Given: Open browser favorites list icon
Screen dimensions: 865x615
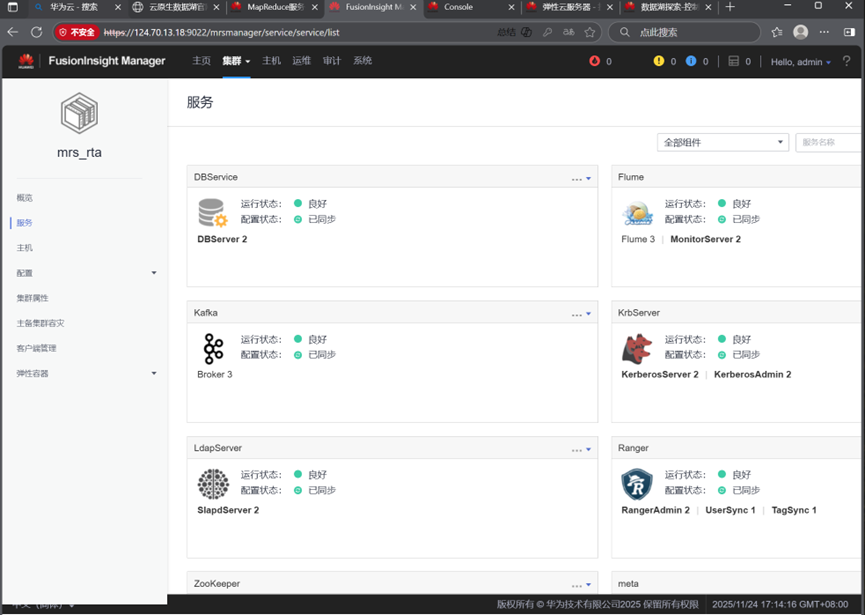Looking at the screenshot, I should coord(777,32).
